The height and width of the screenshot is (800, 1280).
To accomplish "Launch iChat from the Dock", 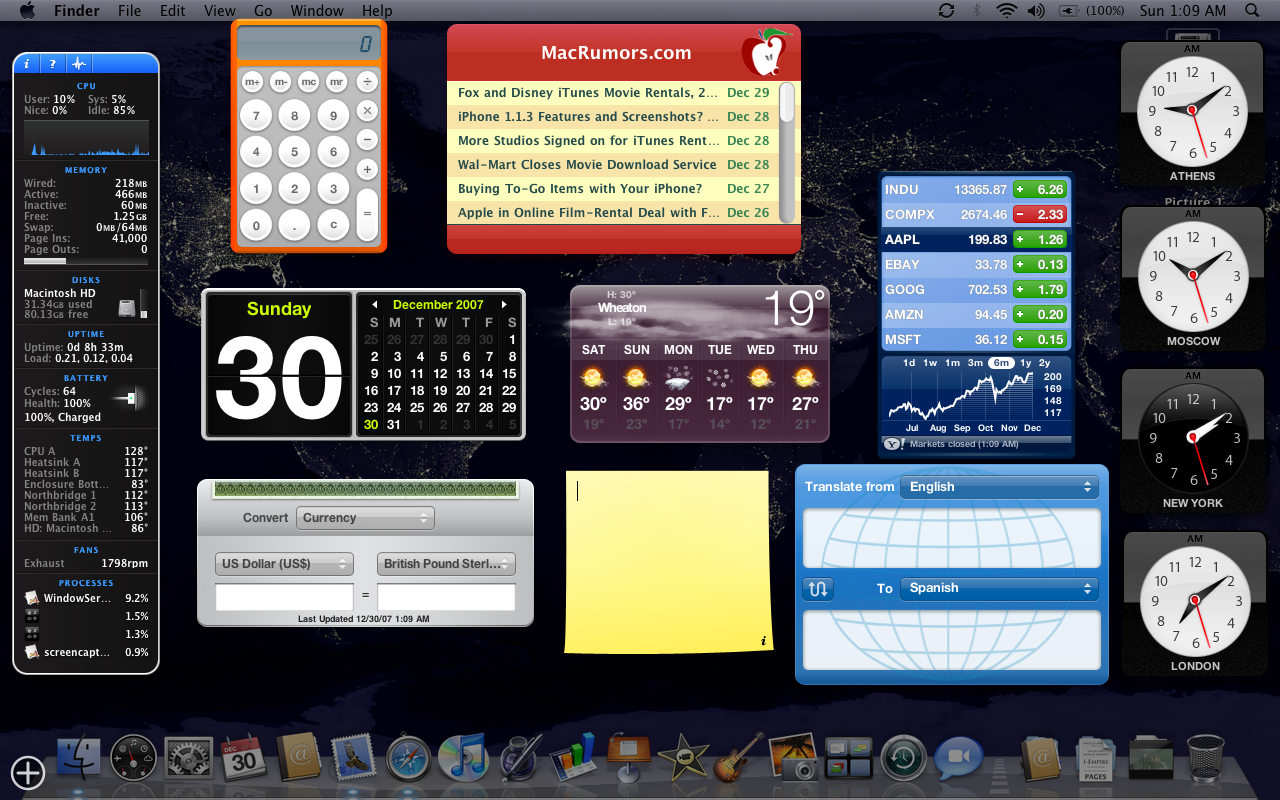I will tap(960, 759).
